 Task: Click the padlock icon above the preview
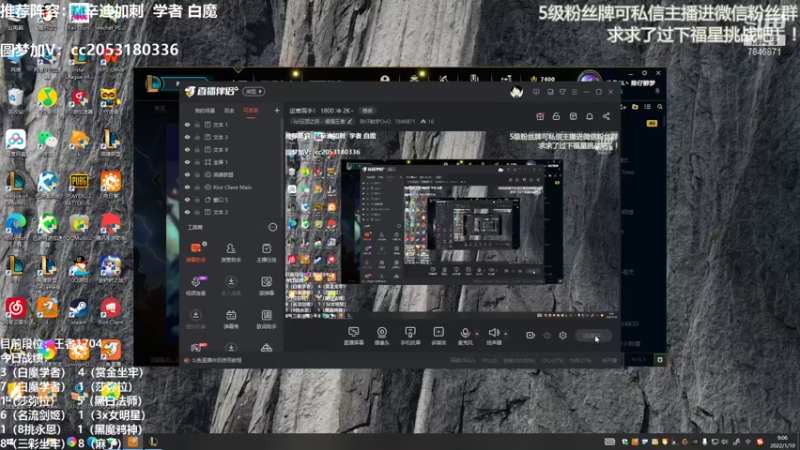[x=556, y=116]
